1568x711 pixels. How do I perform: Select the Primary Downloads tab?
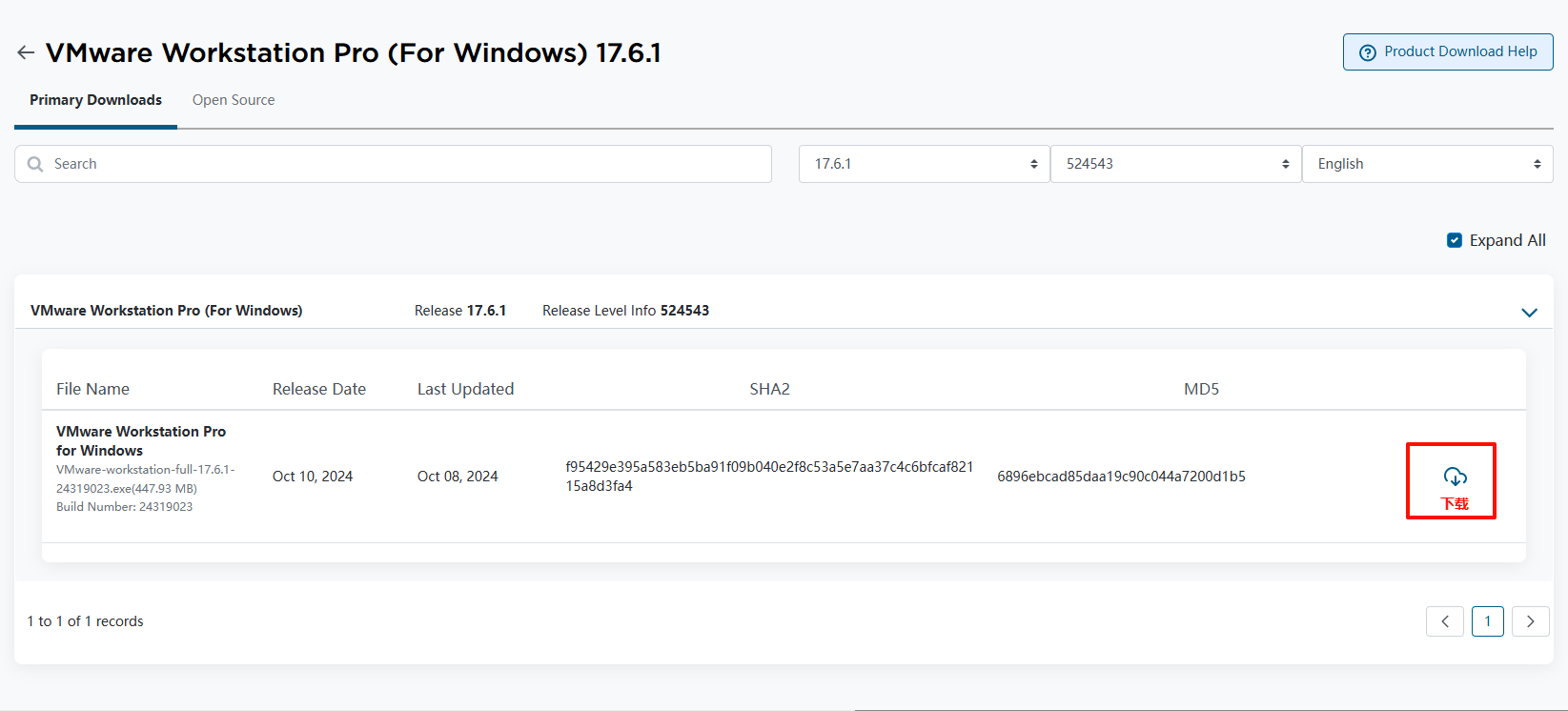coord(95,100)
